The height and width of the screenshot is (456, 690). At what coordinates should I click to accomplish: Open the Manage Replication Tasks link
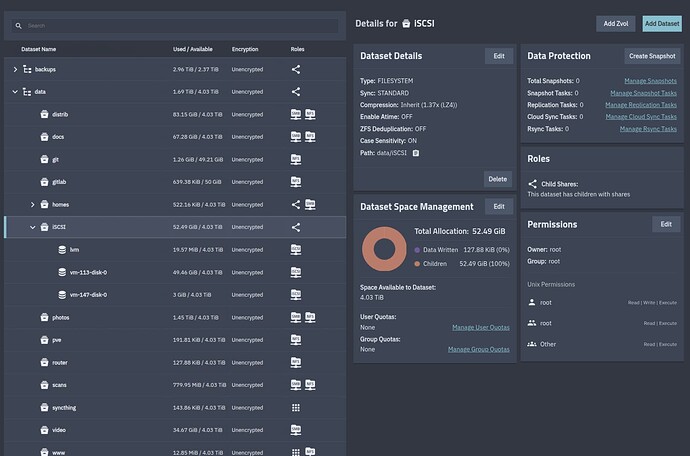click(640, 104)
